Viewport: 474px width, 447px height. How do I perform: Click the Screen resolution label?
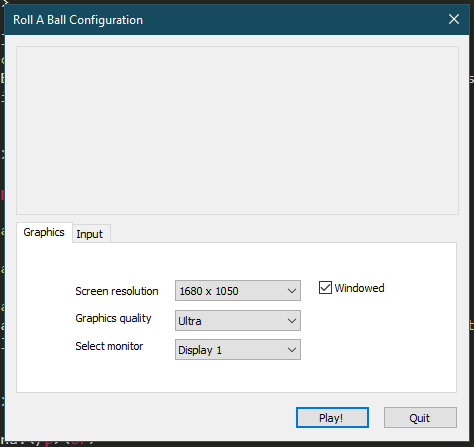click(117, 291)
